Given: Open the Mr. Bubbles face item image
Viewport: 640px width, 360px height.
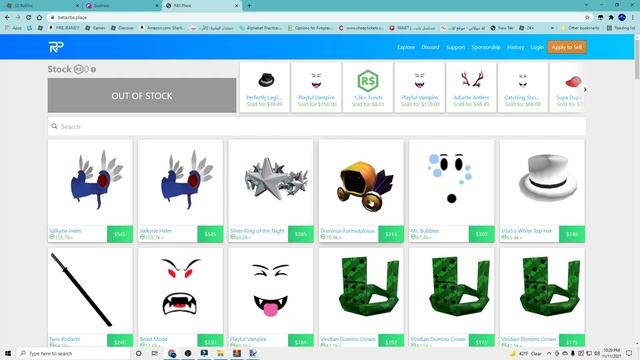Looking at the screenshot, I should pos(451,182).
